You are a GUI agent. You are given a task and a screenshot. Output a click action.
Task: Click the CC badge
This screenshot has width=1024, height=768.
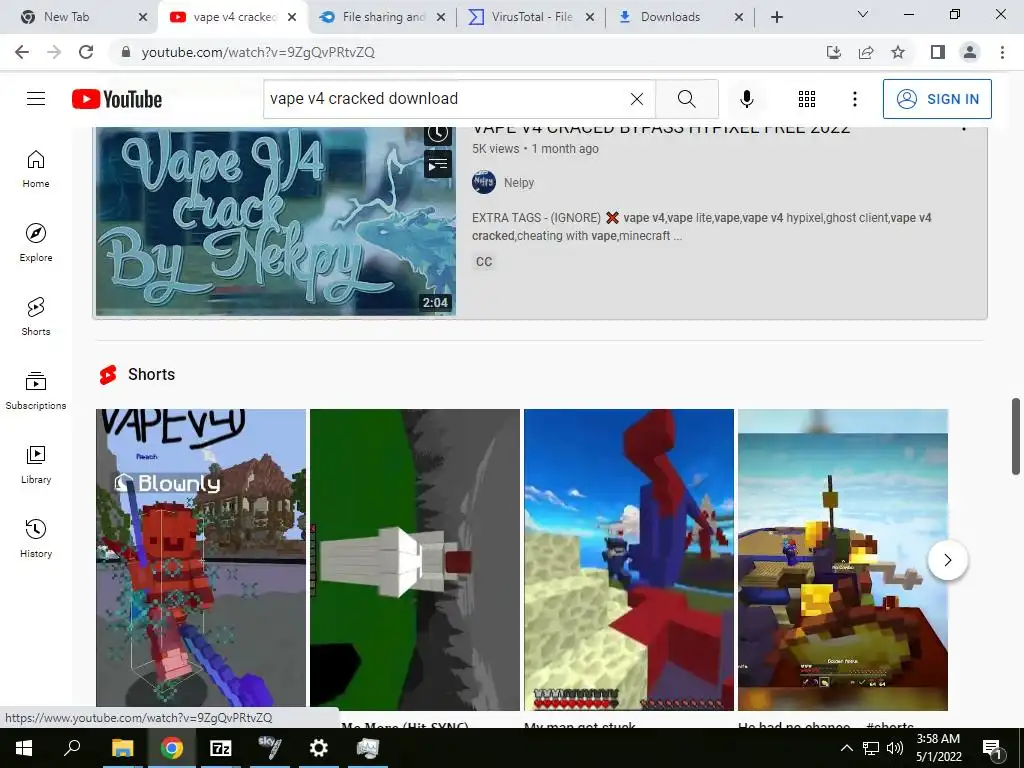pos(484,262)
